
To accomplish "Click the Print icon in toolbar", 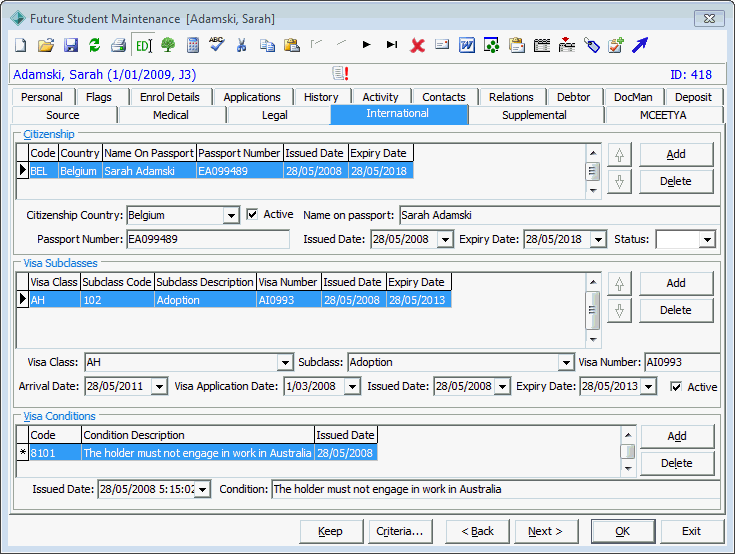I will coord(119,45).
